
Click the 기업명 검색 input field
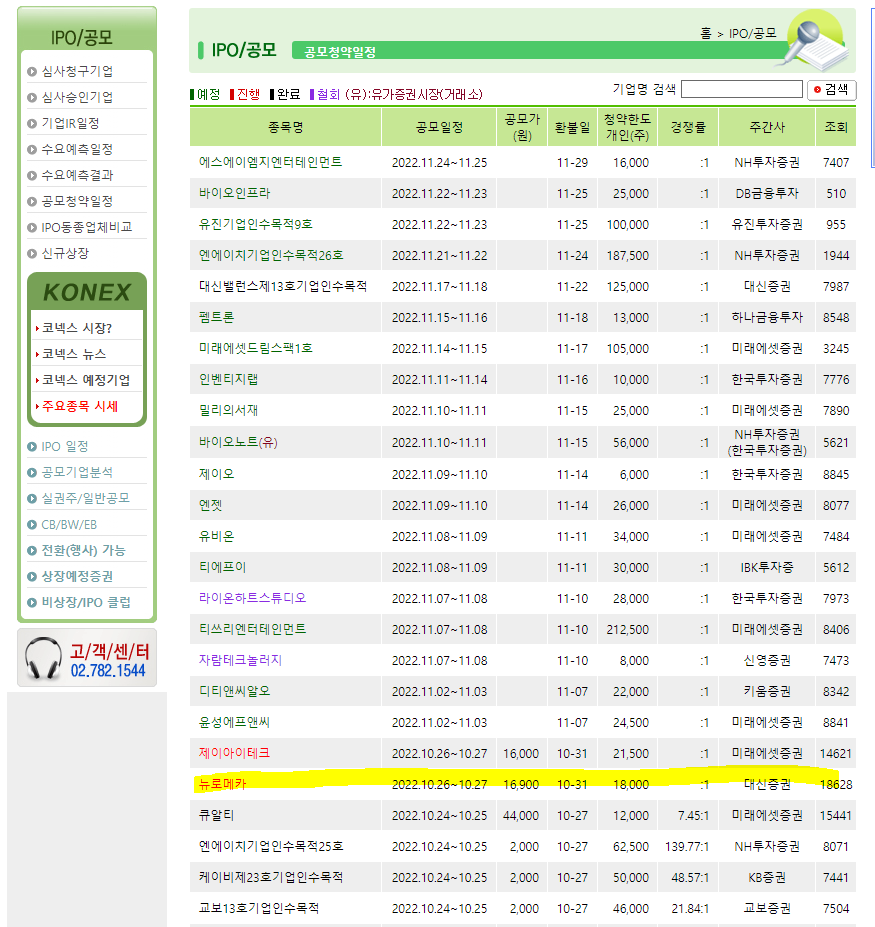[x=741, y=89]
